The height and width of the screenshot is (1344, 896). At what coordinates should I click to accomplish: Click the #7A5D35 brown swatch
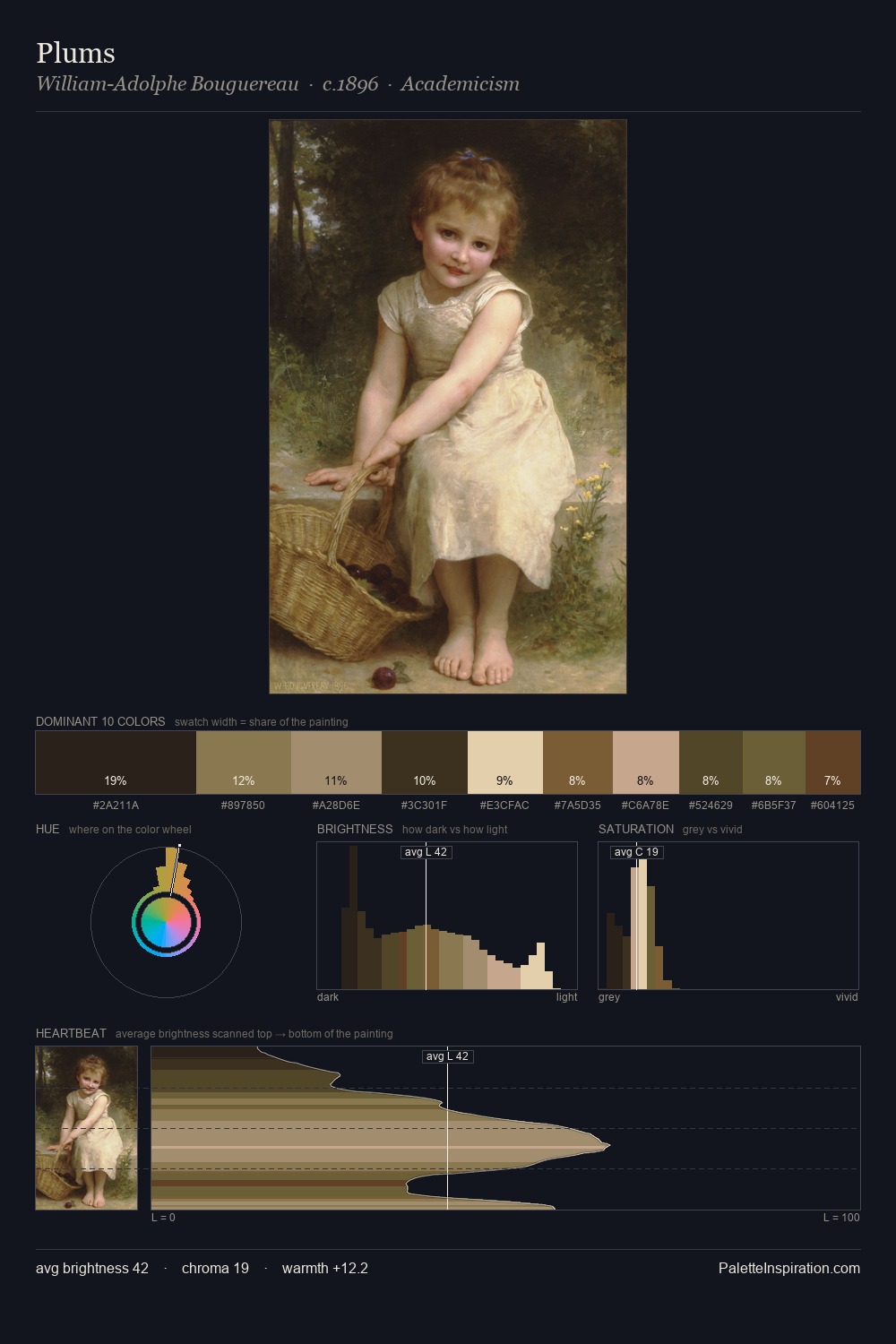pyautogui.click(x=578, y=762)
